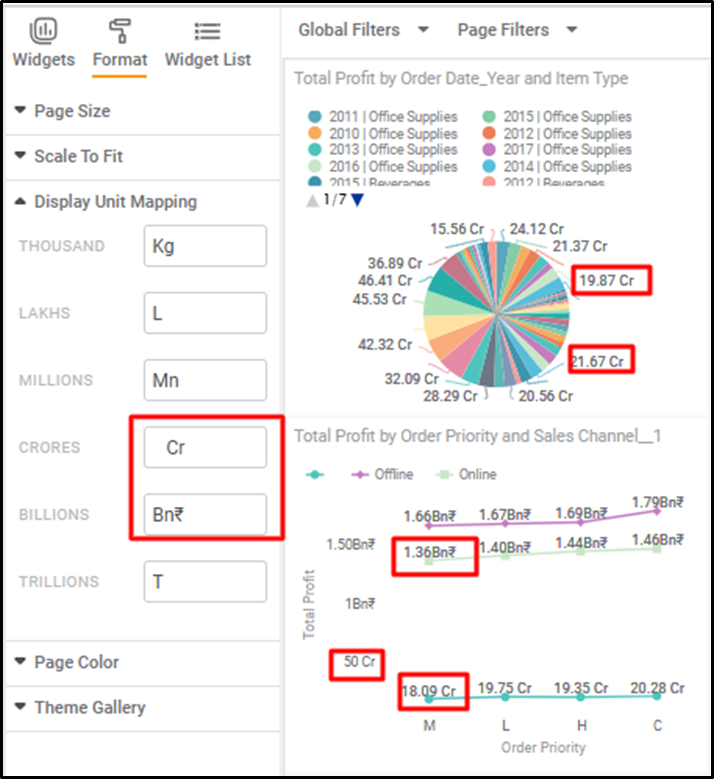Toggle the Offline series legend
714x779 pixels.
tap(382, 474)
